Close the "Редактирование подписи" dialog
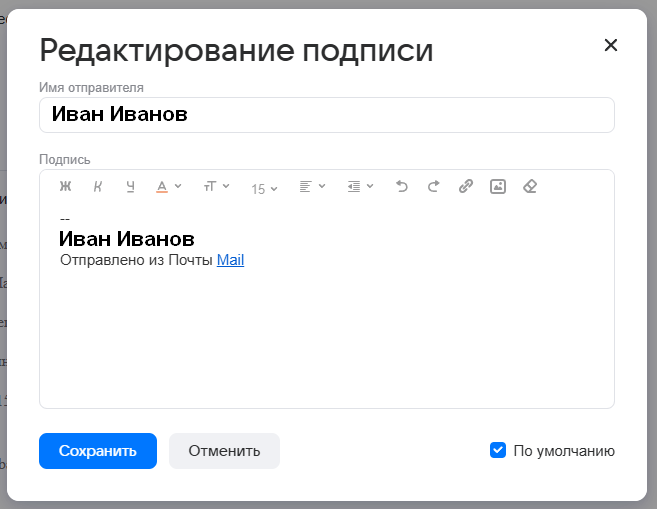The image size is (657, 509). (611, 45)
